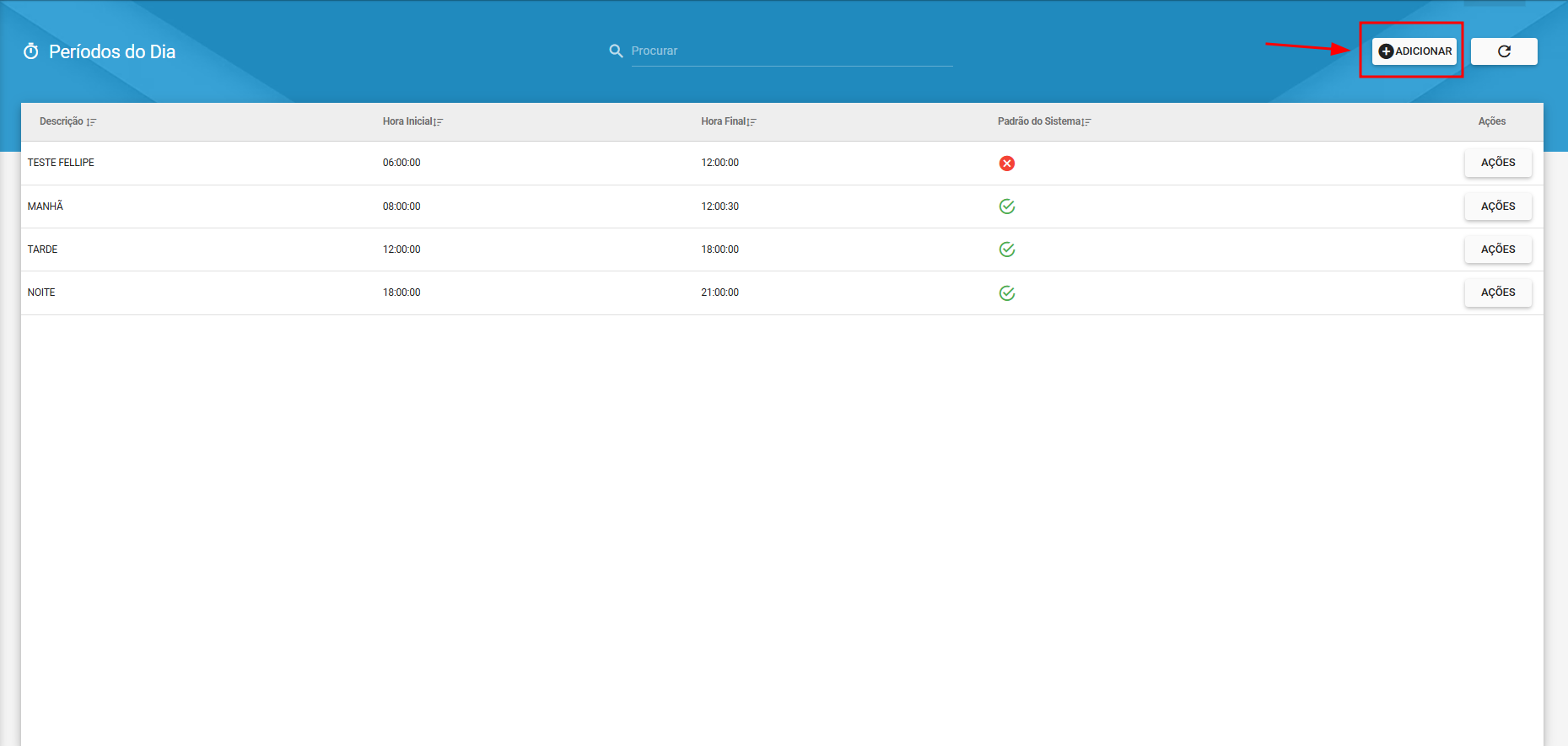Click the stopwatch icon beside Períodos do Dia
1568x746 pixels.
click(31, 51)
